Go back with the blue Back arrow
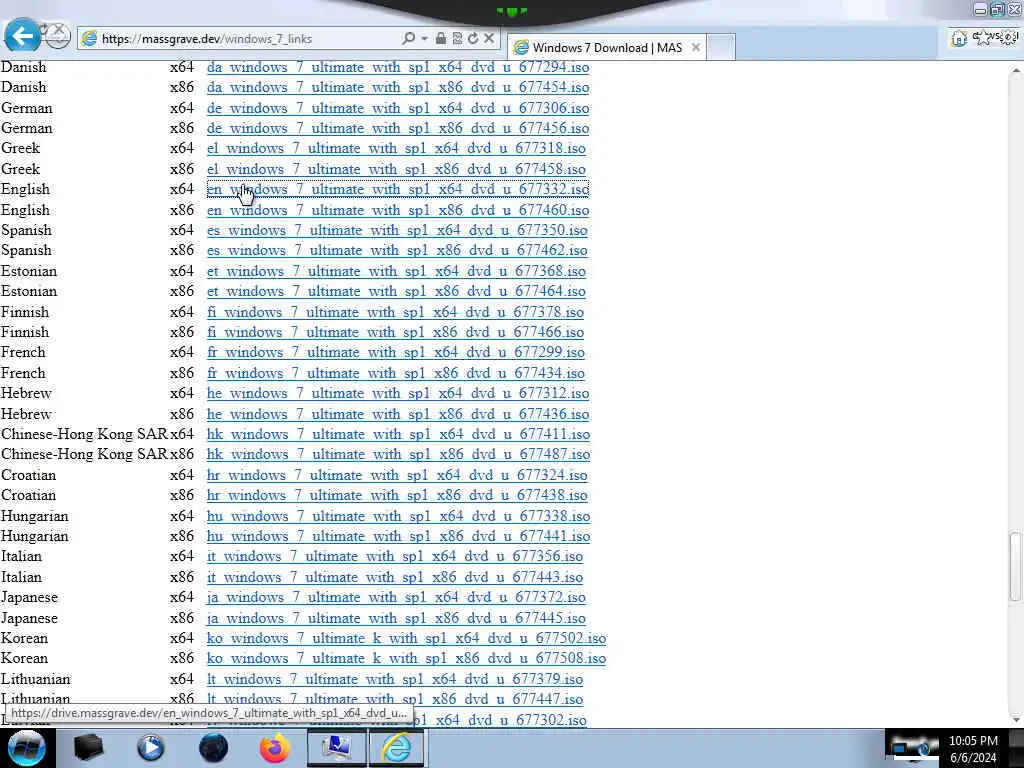 [22, 35]
